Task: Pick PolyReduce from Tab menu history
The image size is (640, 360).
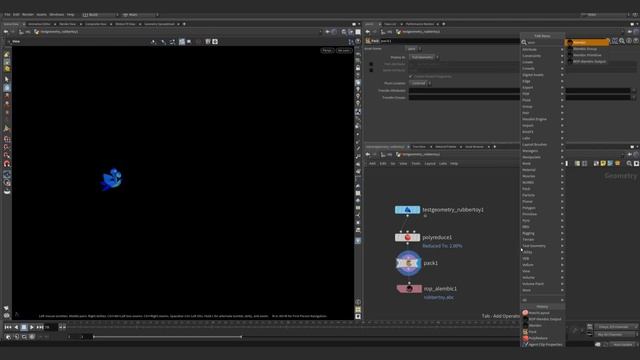Action: (542, 338)
